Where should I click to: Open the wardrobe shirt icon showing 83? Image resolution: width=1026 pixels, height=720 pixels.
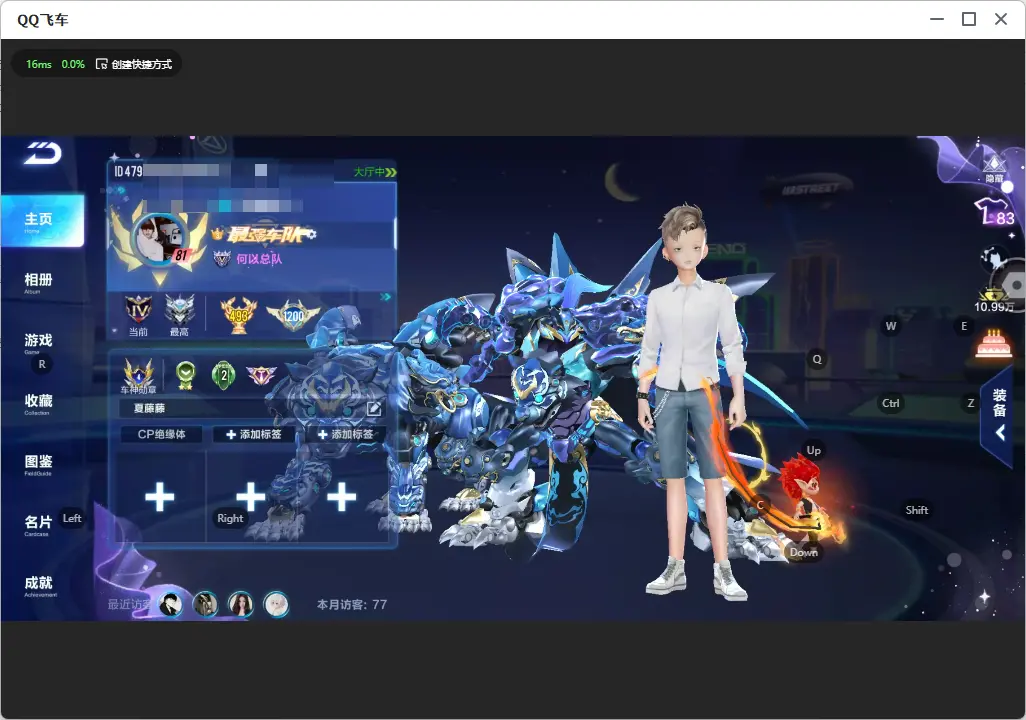tap(994, 212)
